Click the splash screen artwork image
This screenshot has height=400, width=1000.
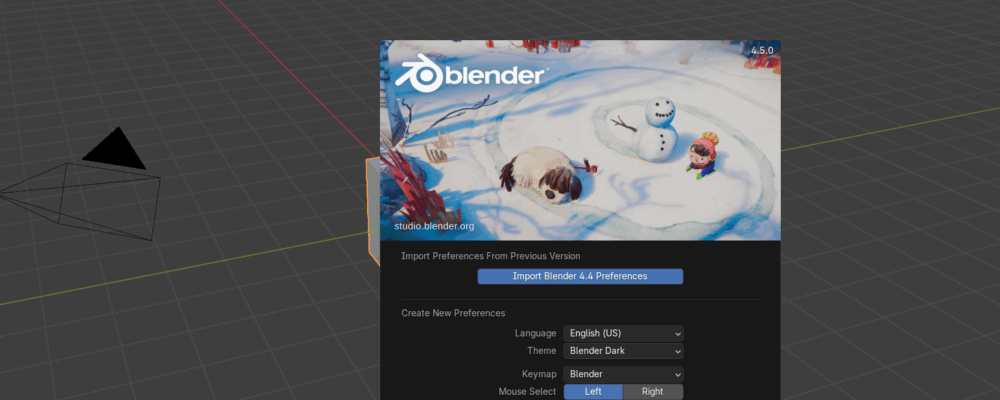pos(580,140)
